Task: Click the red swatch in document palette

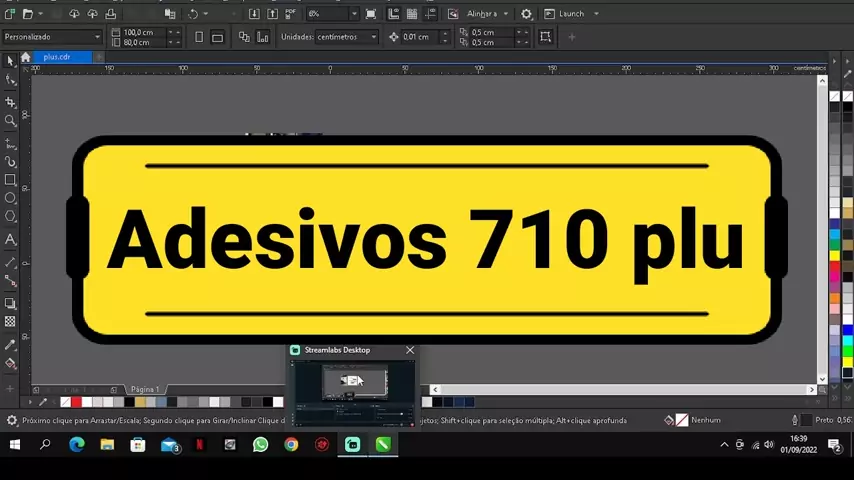Action: (x=76, y=402)
